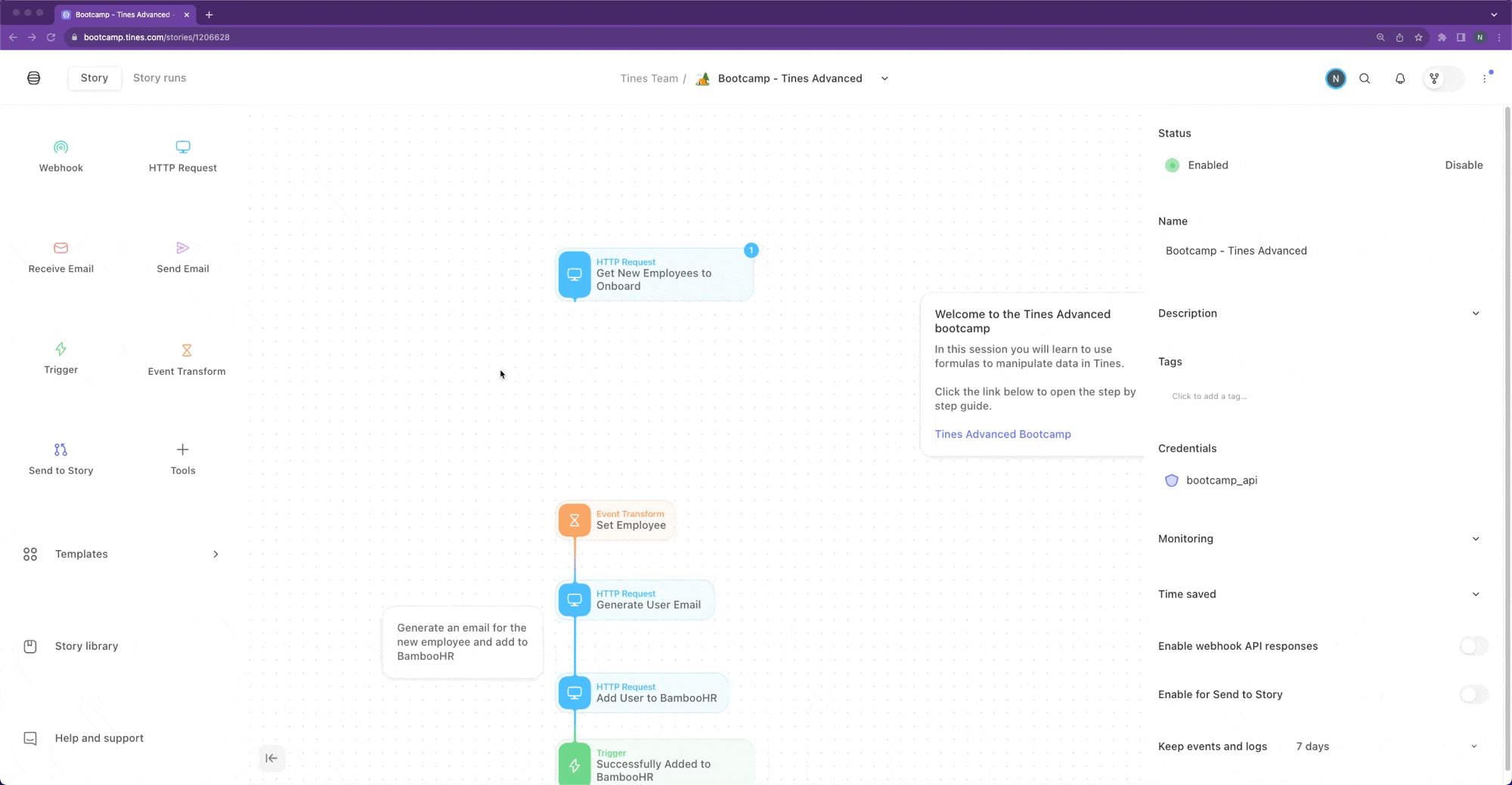The height and width of the screenshot is (785, 1512).
Task: Toggle the change control switch in header
Action: (1443, 79)
